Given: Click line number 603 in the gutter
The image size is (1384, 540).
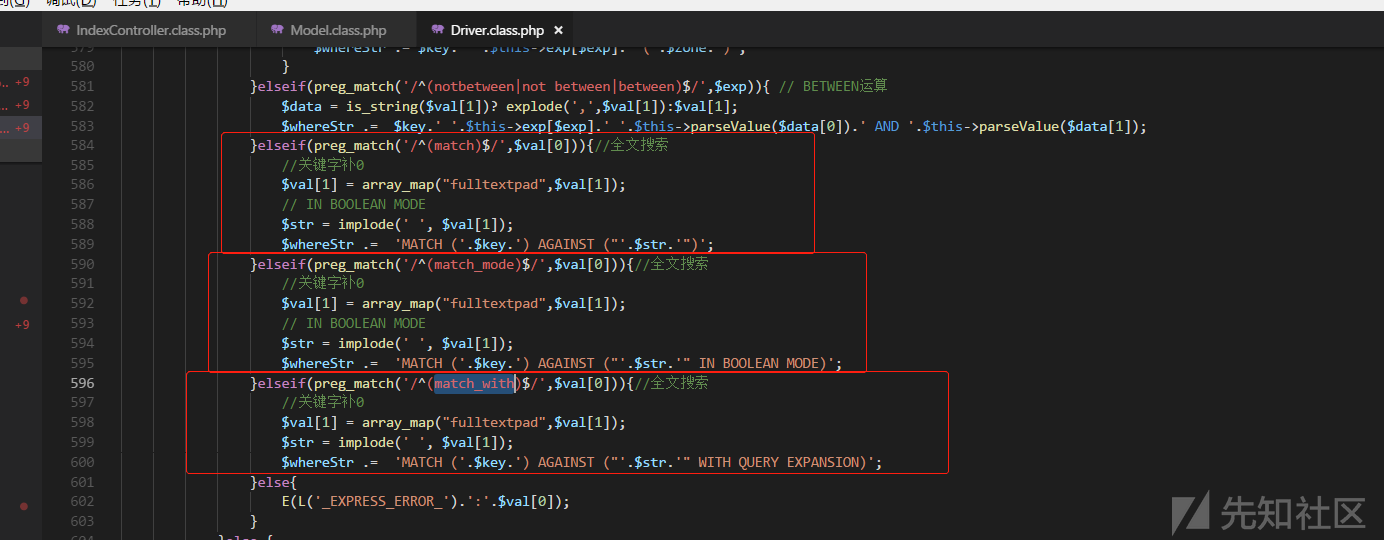Looking at the screenshot, I should point(82,522).
